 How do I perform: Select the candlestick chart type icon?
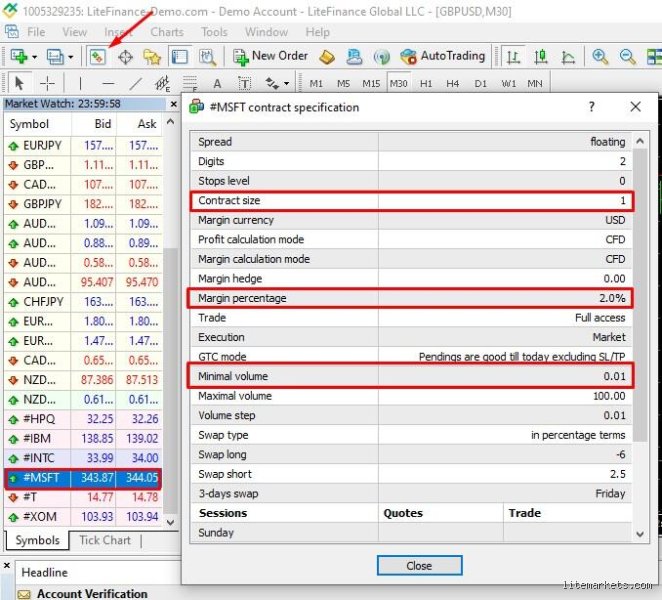pyautogui.click(x=541, y=57)
